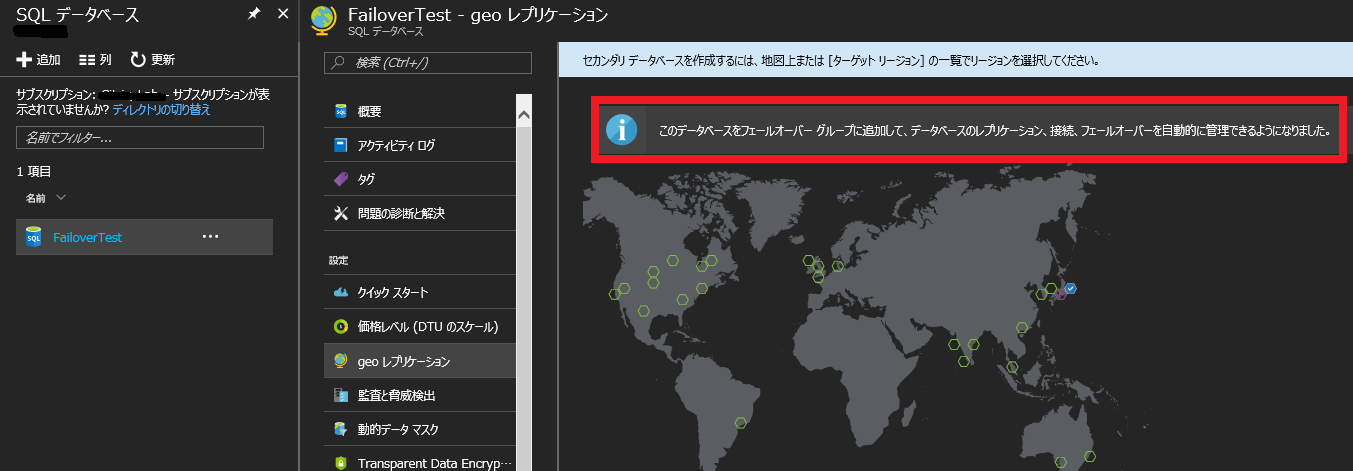Screen dimensions: 1353x471
Task: Close the SQL データベース blade
Action: pos(282,14)
